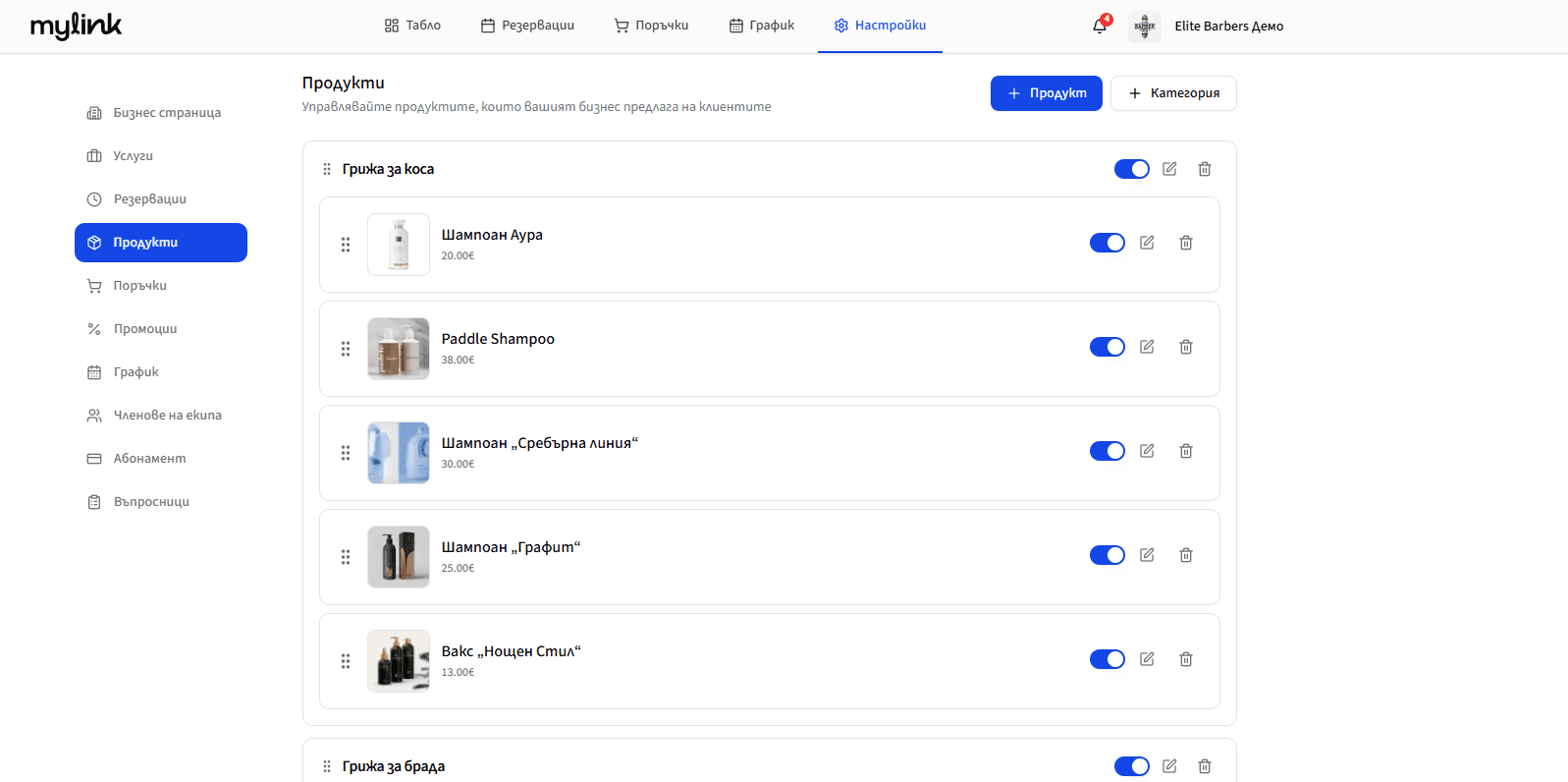The height and width of the screenshot is (782, 1568).
Task: Delete the Paddle Shampoo product
Action: pyautogui.click(x=1186, y=347)
